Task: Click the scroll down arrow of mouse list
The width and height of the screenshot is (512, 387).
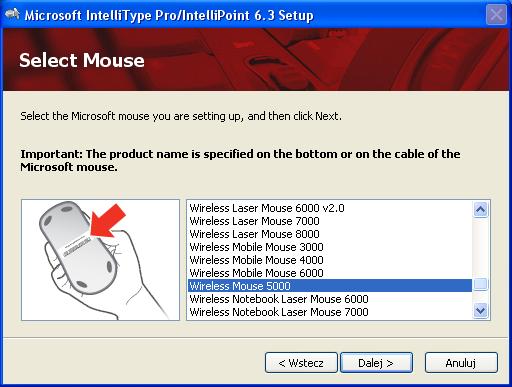Action: click(480, 311)
